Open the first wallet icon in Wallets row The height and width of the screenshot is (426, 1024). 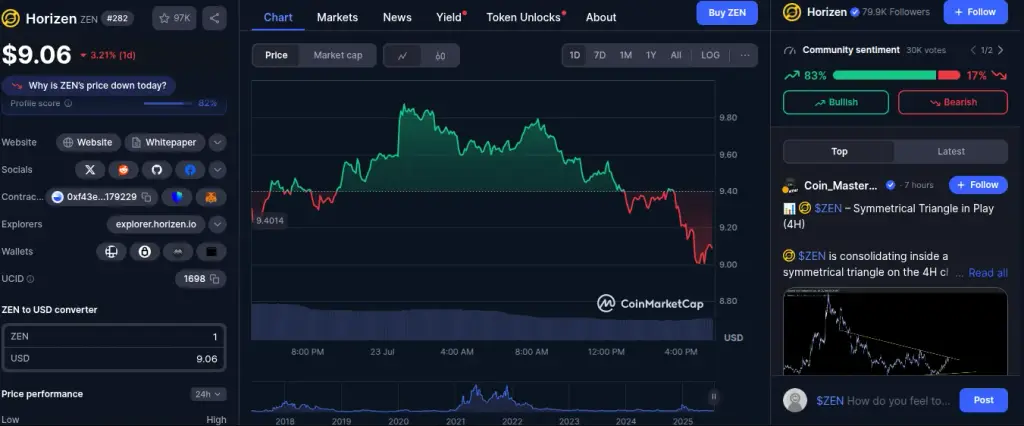tap(112, 252)
